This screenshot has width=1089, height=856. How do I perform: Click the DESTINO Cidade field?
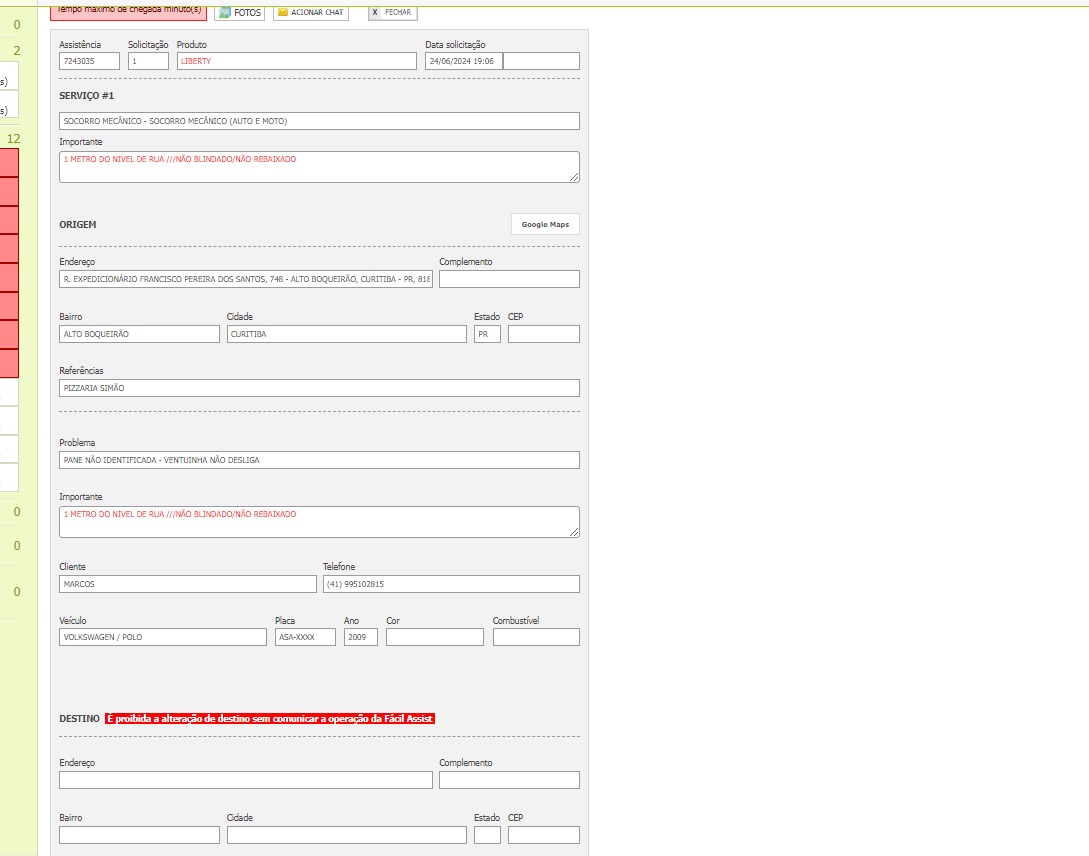(347, 835)
